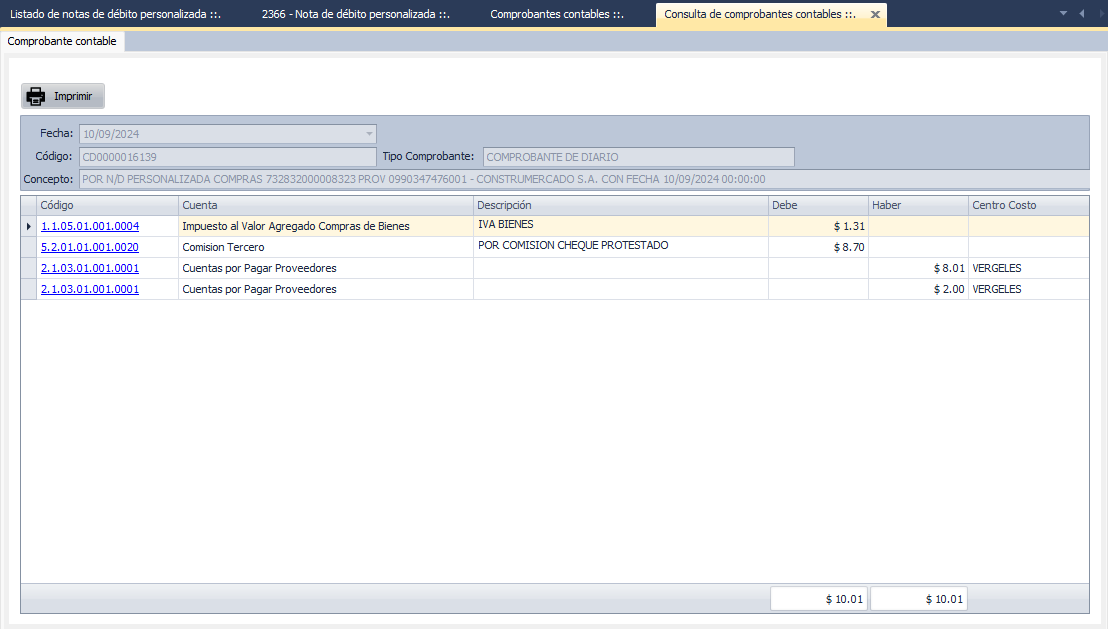Viewport: 1108px width, 629px height.
Task: Sort by the Centro Costo column header
Action: click(x=1027, y=205)
